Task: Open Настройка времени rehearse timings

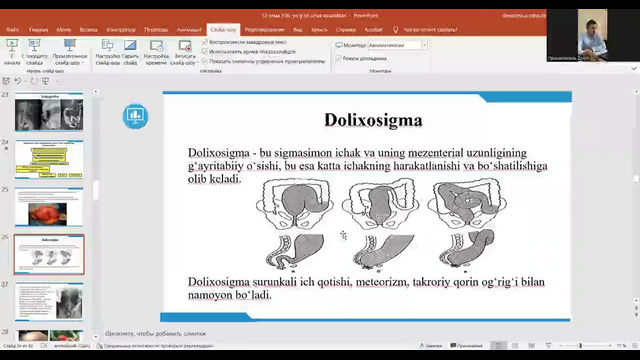Action: point(156,52)
